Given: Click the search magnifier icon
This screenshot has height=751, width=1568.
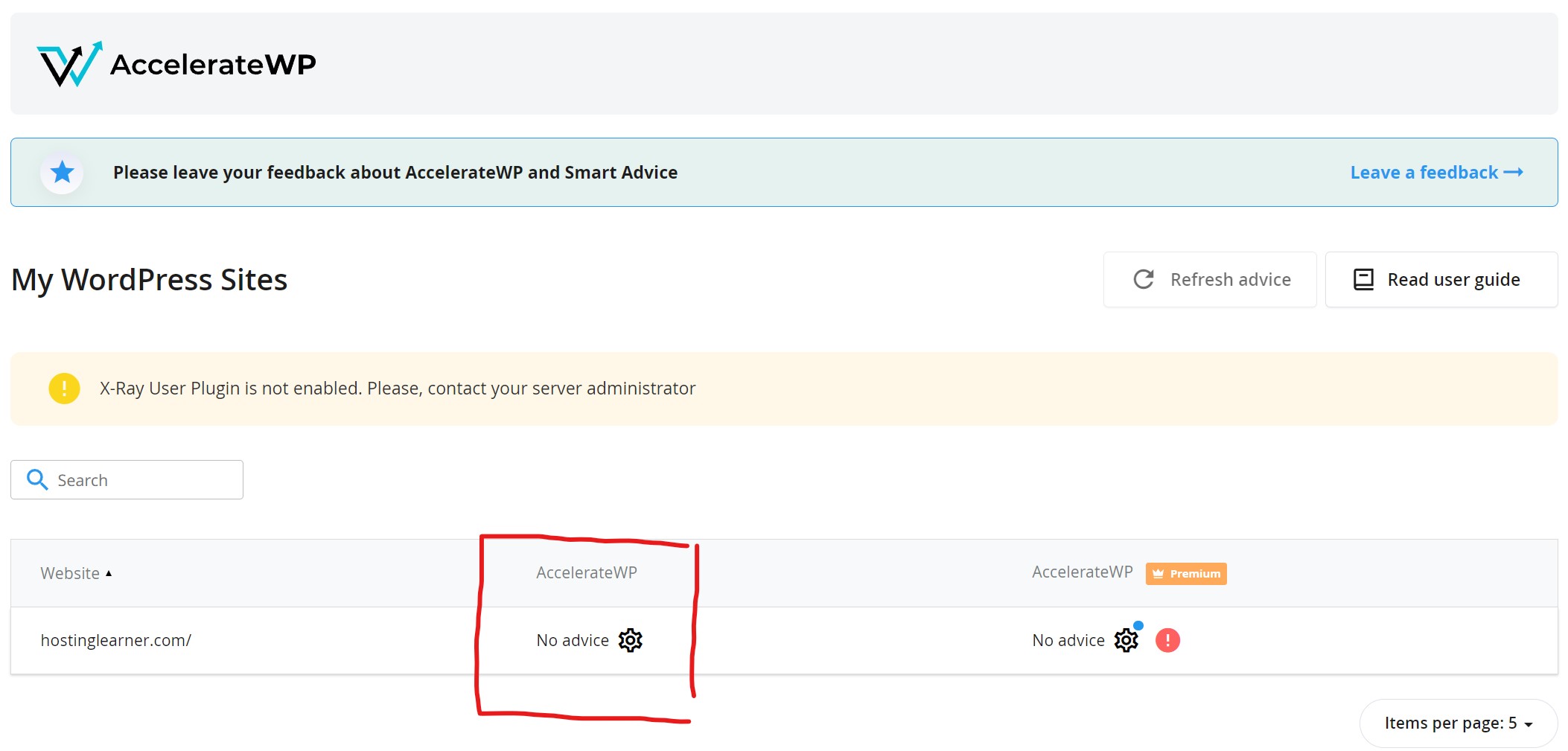Looking at the screenshot, I should [x=37, y=479].
